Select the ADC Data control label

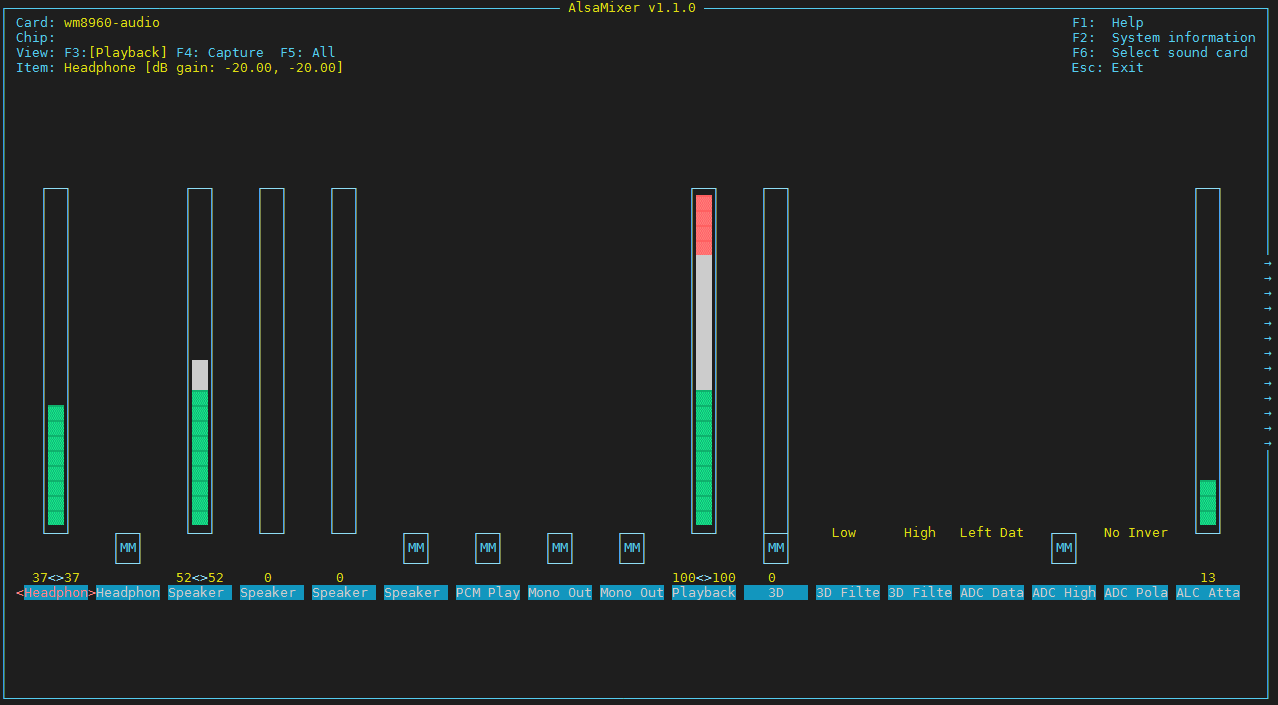[x=992, y=593]
